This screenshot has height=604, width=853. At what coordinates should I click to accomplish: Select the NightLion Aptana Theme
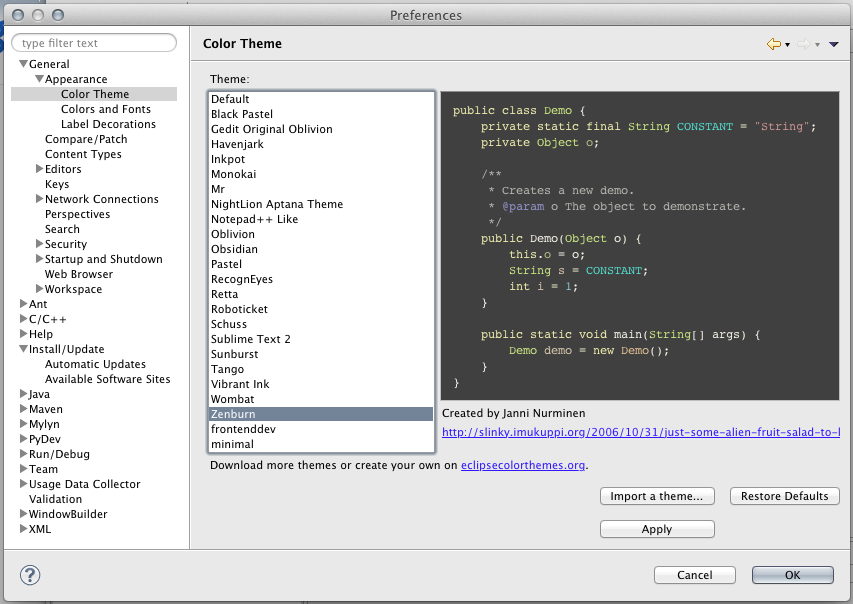[321, 204]
